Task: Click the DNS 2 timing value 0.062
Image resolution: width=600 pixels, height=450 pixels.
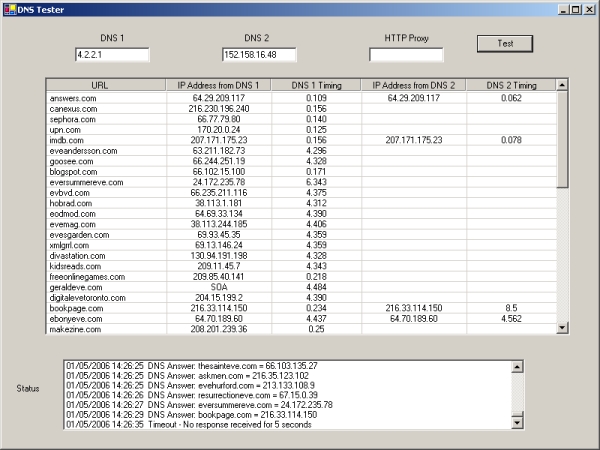Action: 511,98
